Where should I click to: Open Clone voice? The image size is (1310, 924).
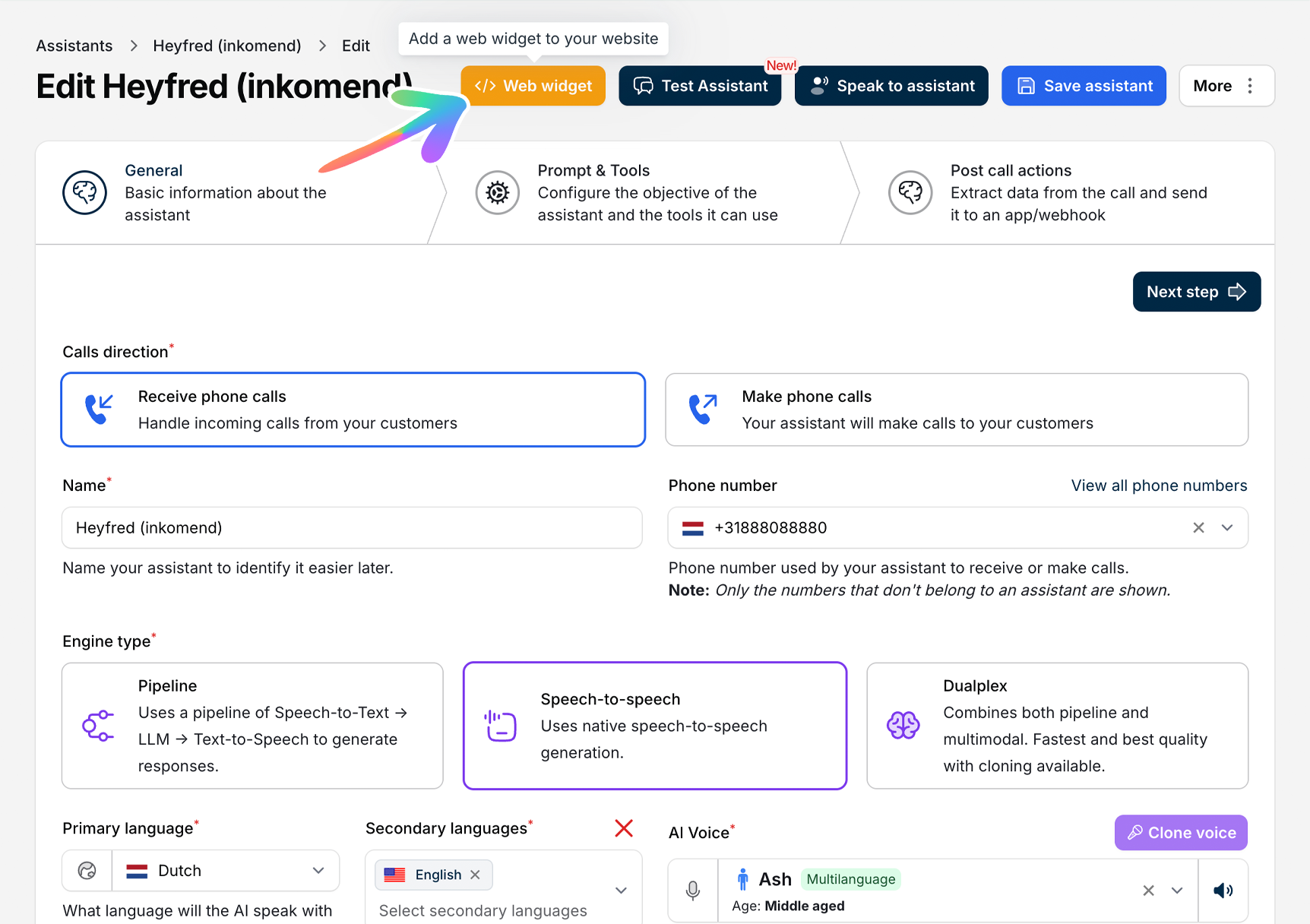tap(1181, 833)
